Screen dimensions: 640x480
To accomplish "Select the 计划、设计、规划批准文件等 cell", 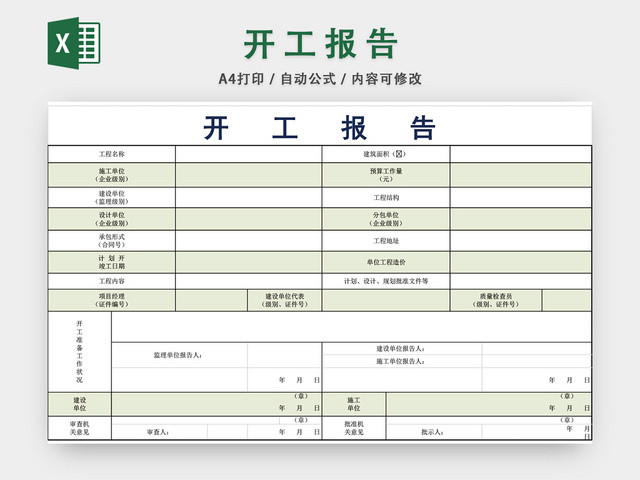I will tap(386, 281).
